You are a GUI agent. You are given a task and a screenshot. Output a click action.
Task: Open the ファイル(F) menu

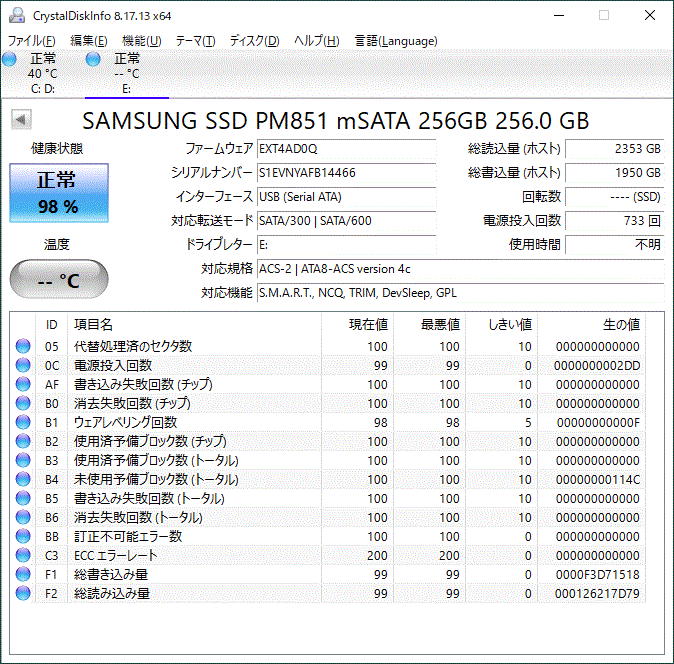pyautogui.click(x=31, y=41)
